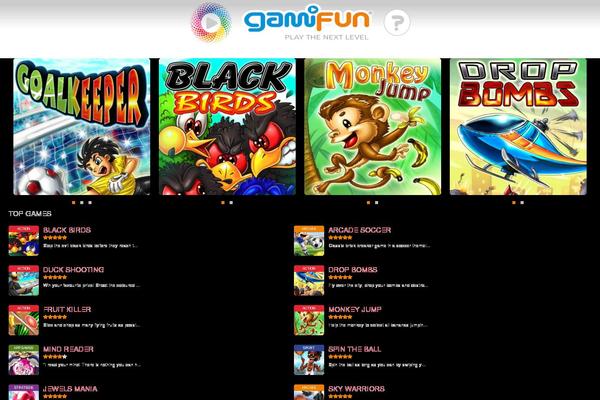Select third carousel dot under Goalkeeper

[x=90, y=202]
